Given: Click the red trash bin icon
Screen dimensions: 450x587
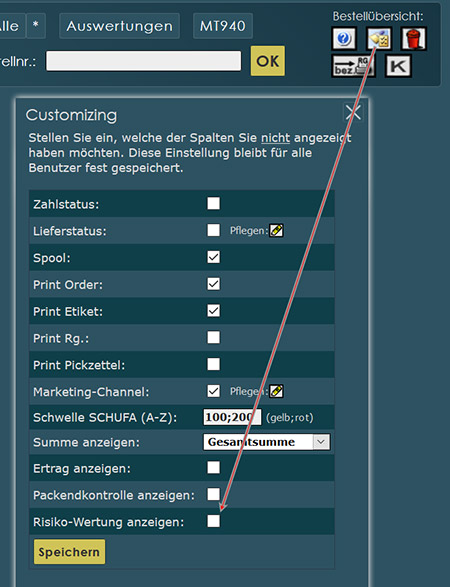Looking at the screenshot, I should tap(413, 38).
